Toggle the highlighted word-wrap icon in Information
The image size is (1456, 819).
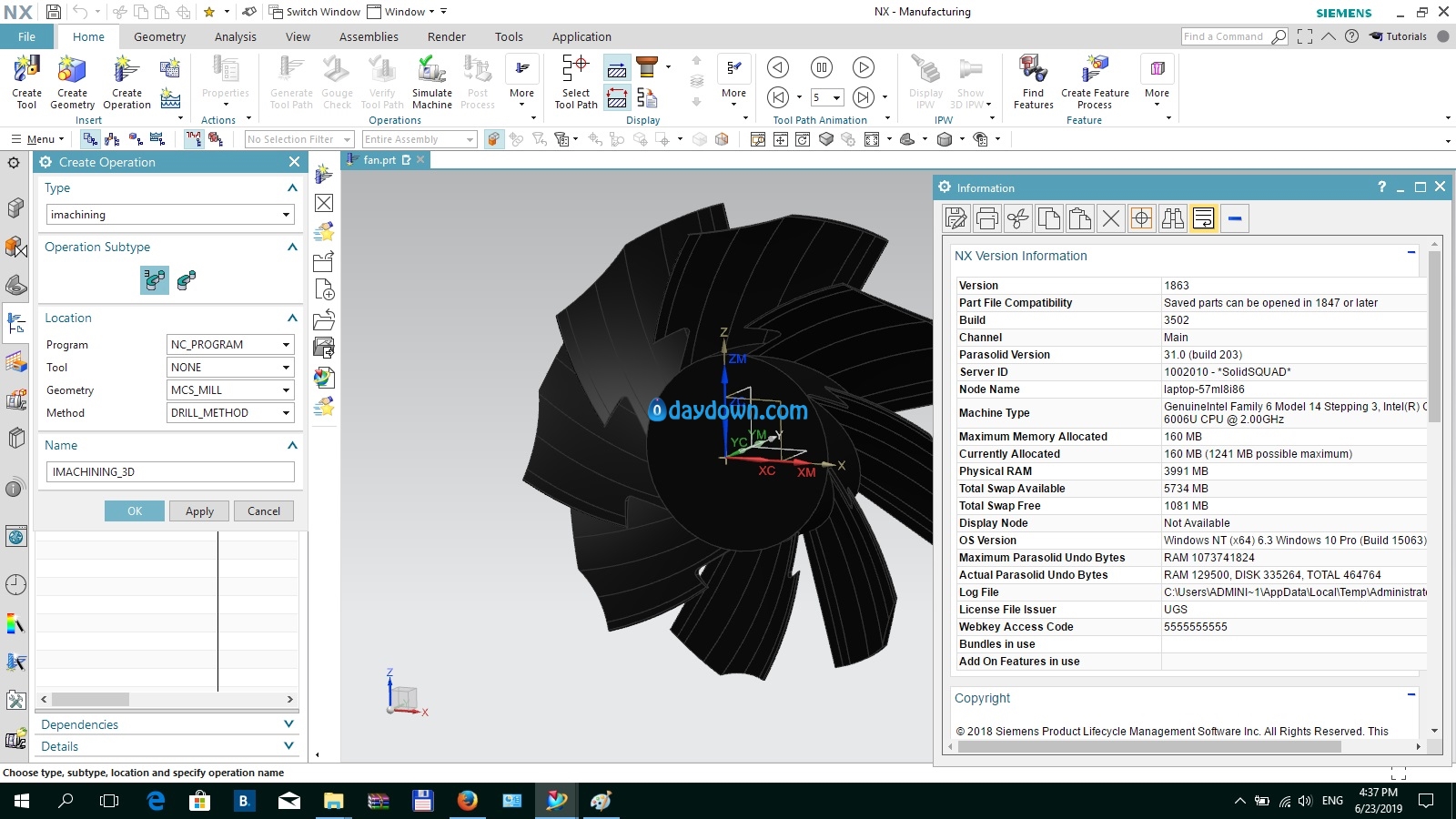tap(1203, 218)
